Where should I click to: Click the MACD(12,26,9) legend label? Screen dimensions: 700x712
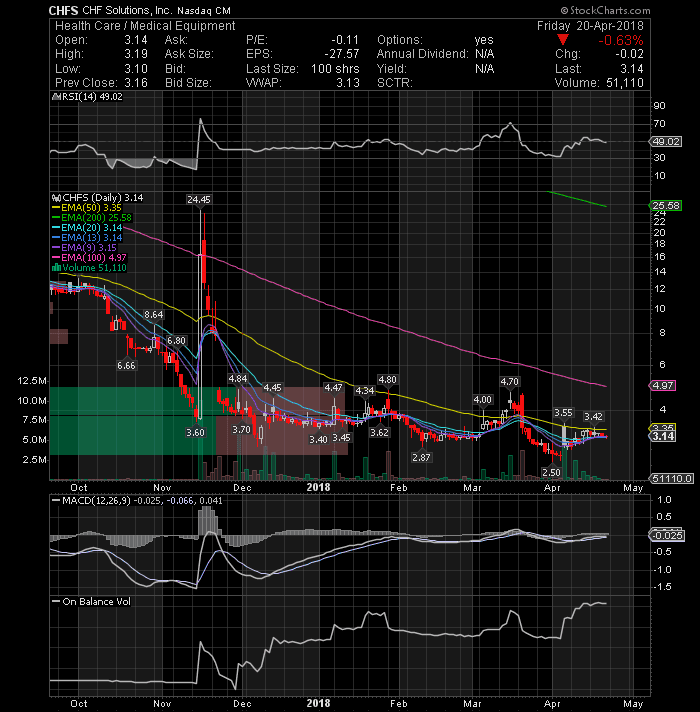(x=96, y=500)
